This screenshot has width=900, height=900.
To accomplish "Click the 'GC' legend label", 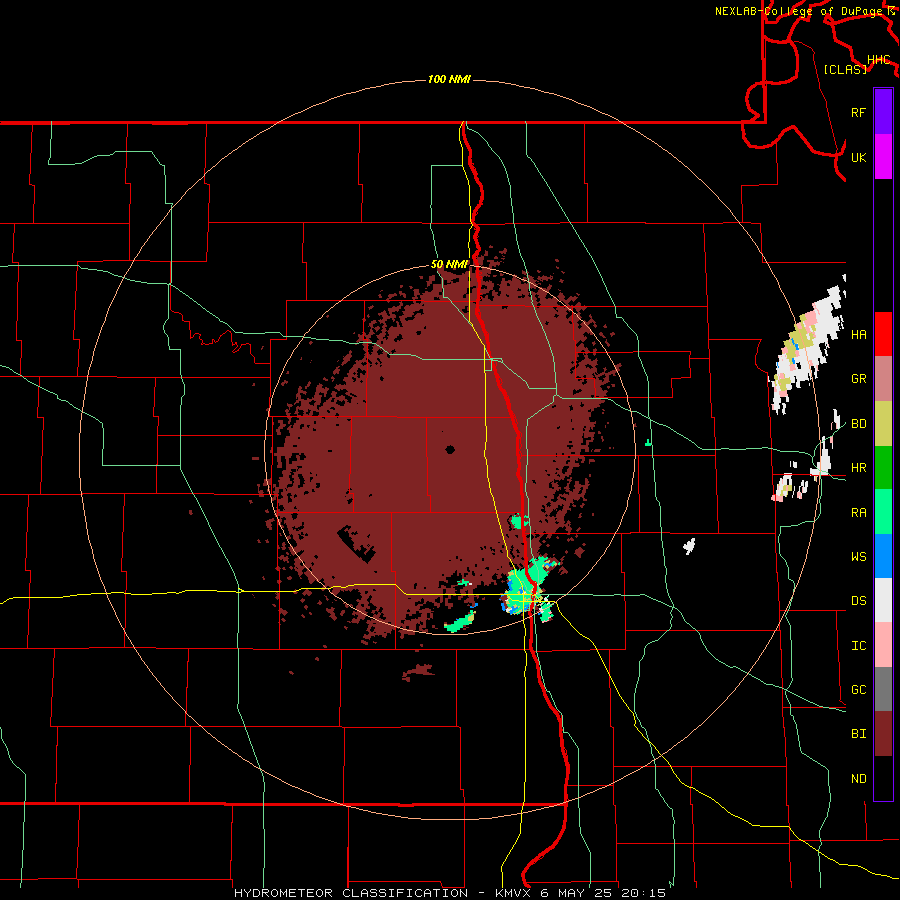I will [x=858, y=690].
